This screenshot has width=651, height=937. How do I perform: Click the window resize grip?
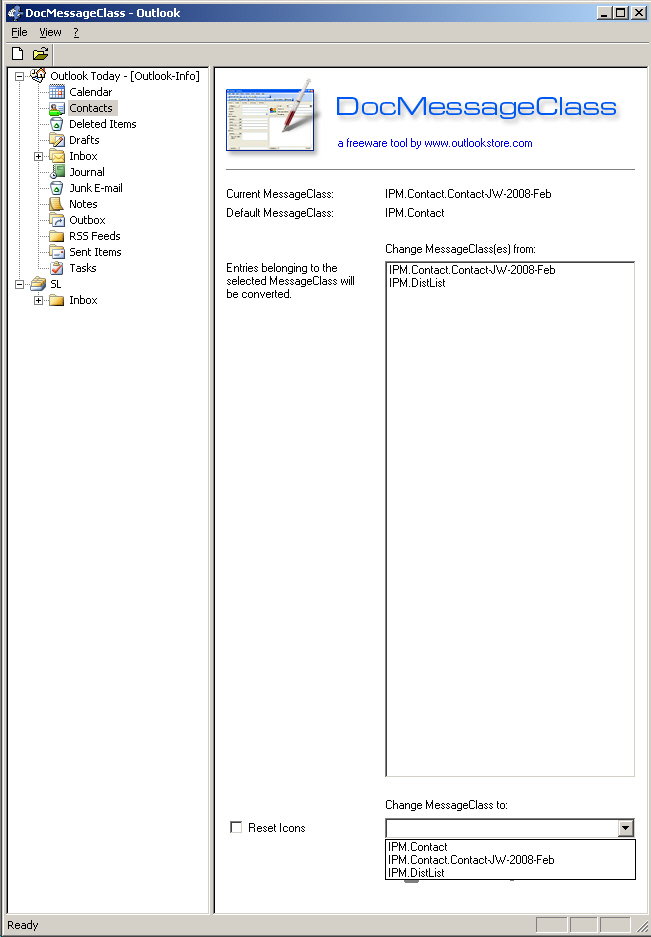(x=643, y=924)
